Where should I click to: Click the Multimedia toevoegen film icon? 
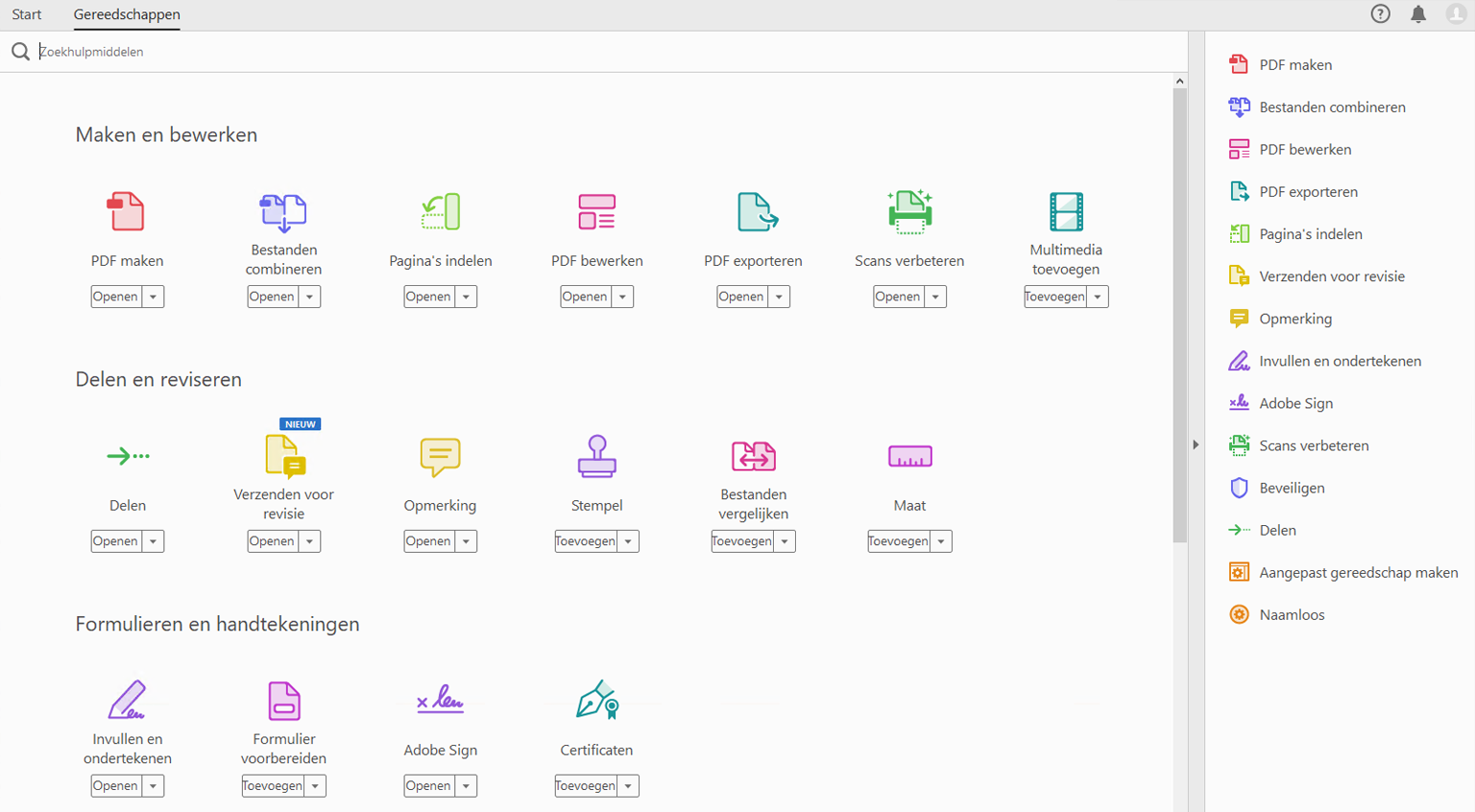pos(1066,211)
